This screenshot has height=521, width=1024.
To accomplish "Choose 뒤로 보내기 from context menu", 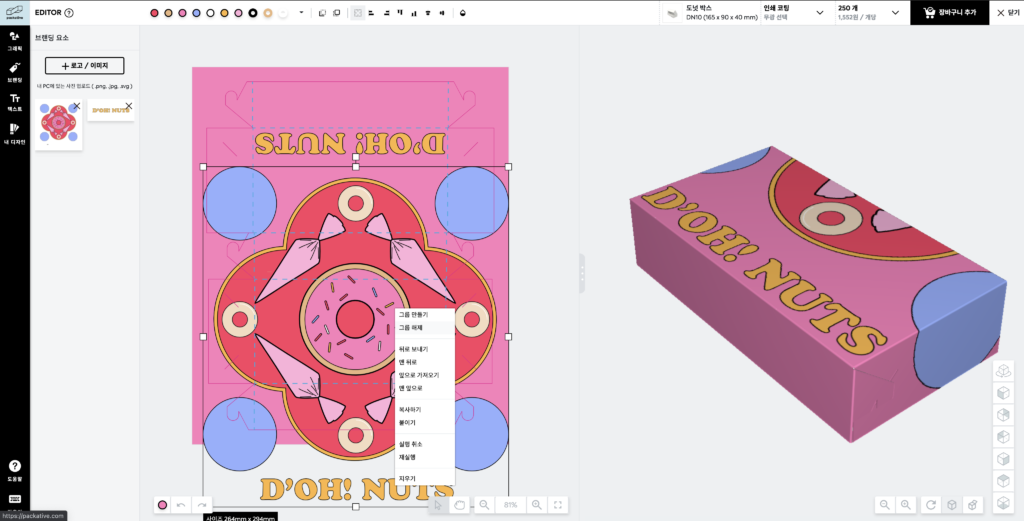I will 424,349.
